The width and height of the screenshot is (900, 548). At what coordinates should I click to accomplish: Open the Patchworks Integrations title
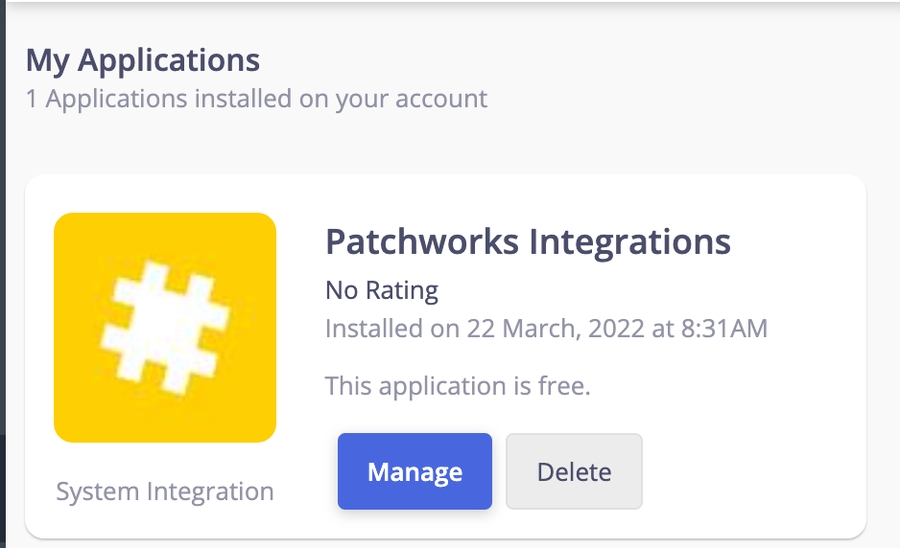click(528, 242)
